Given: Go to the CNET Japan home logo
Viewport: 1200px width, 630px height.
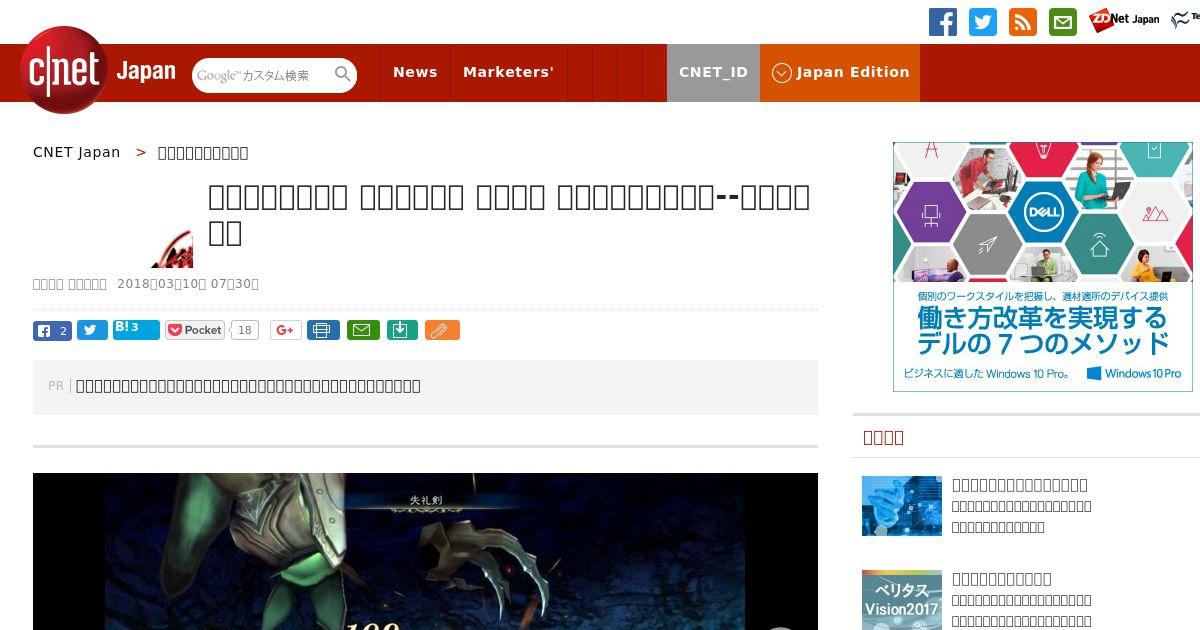Looking at the screenshot, I should (x=98, y=71).
